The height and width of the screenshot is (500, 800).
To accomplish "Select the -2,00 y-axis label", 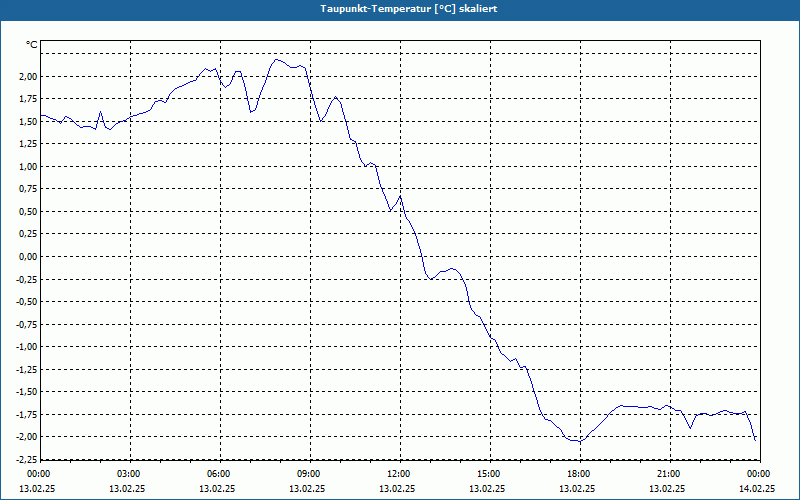I will coord(28,437).
